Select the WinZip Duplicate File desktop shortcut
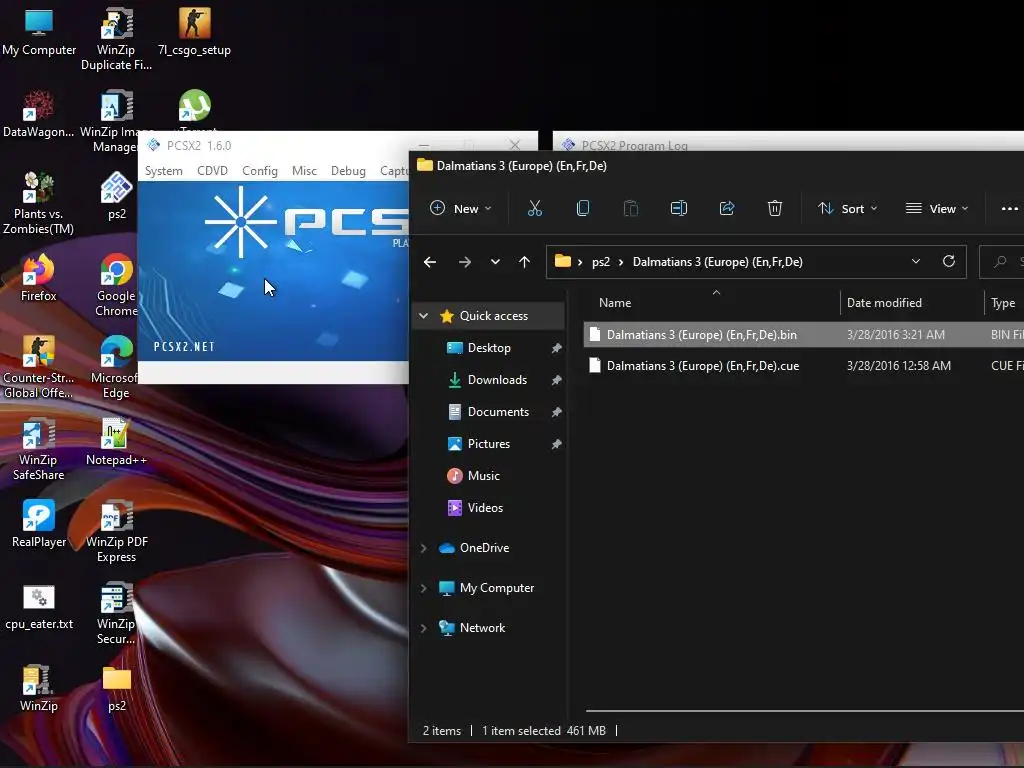Viewport: 1024px width, 768px height. point(116,39)
